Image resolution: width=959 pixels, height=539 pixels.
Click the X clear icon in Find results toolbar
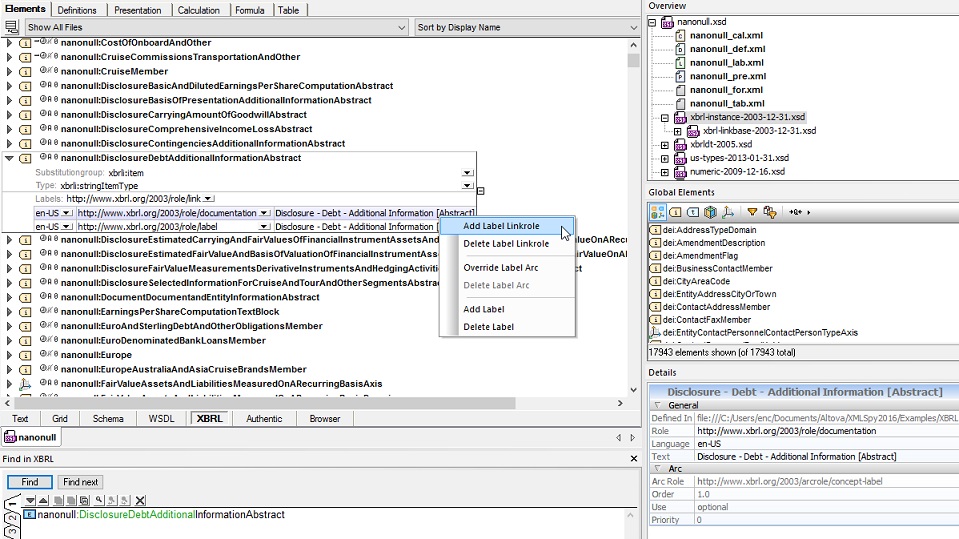[140, 500]
